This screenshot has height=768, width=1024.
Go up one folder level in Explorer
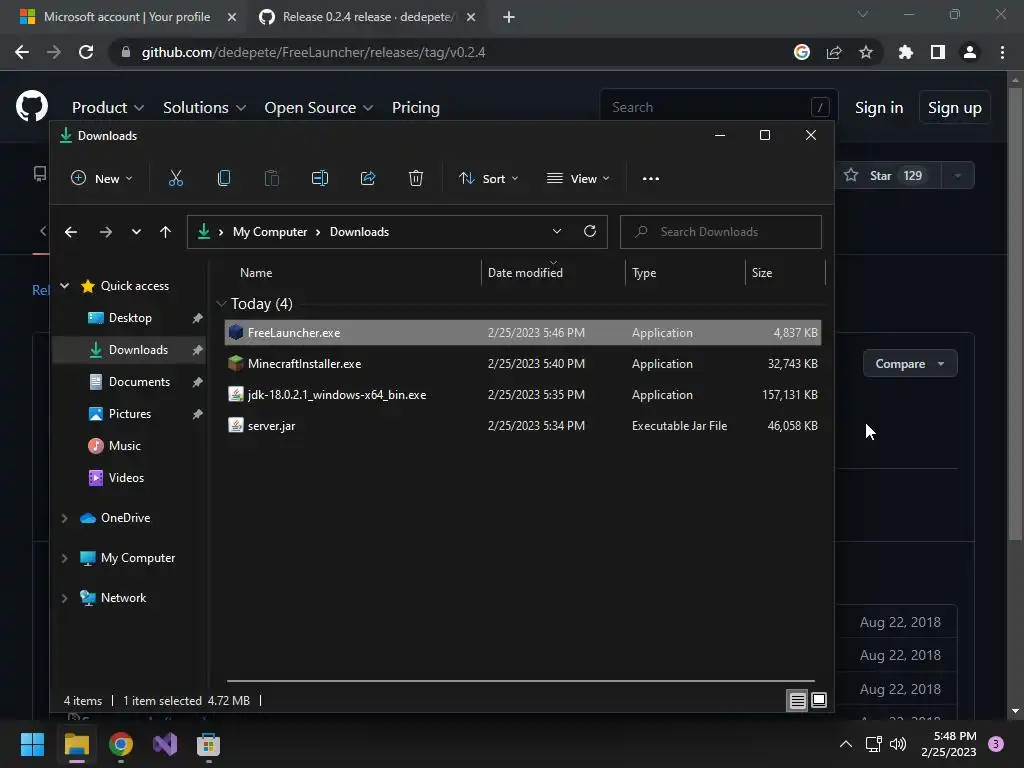coord(165,232)
